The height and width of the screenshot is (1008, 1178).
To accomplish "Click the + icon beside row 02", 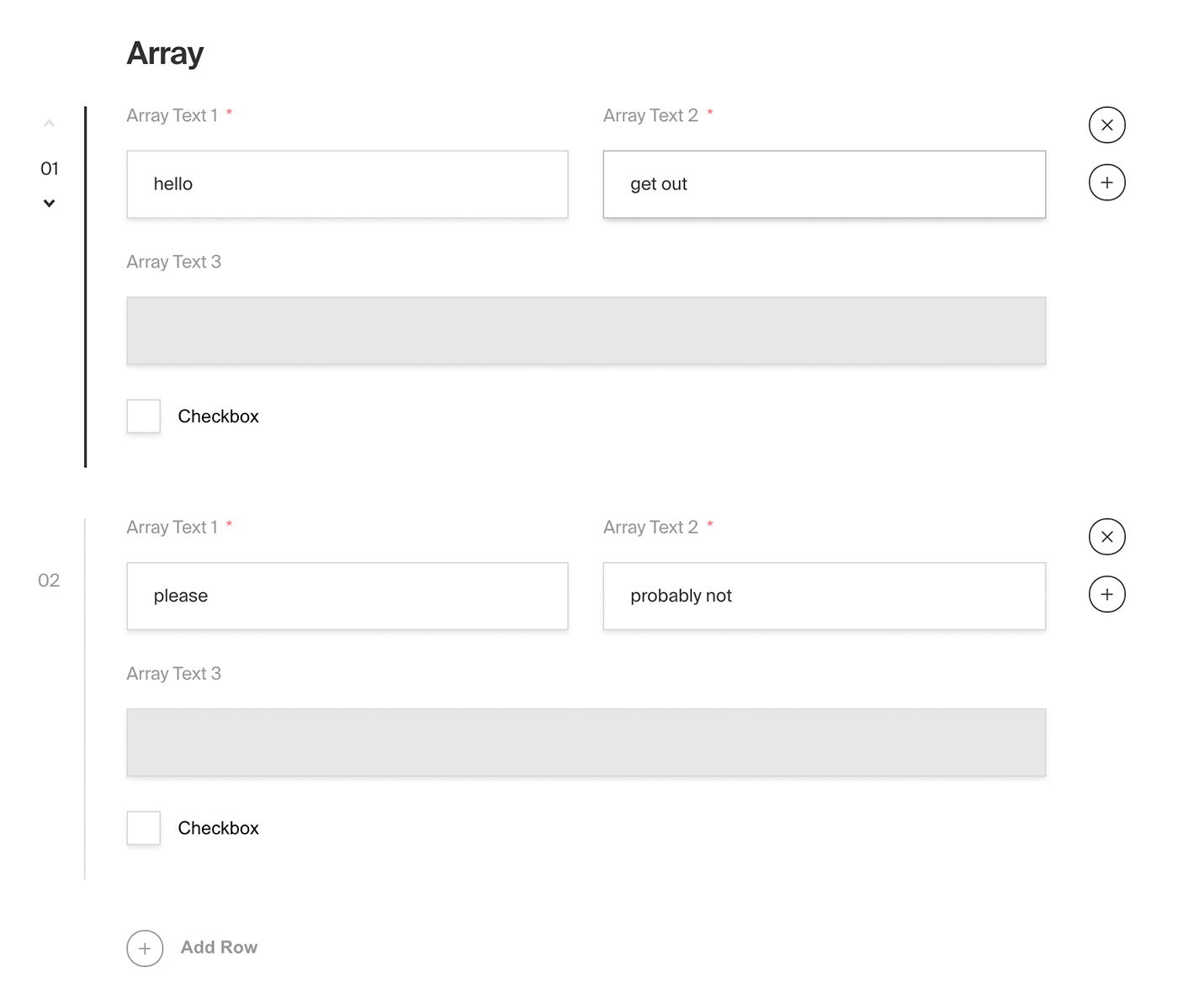I will point(1106,593).
